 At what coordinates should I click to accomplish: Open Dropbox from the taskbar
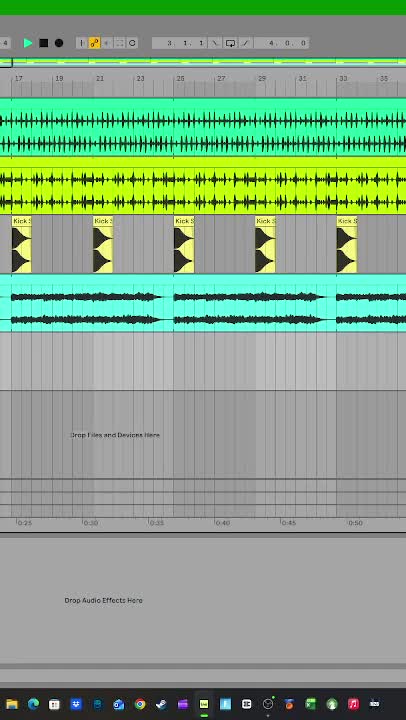point(76,704)
